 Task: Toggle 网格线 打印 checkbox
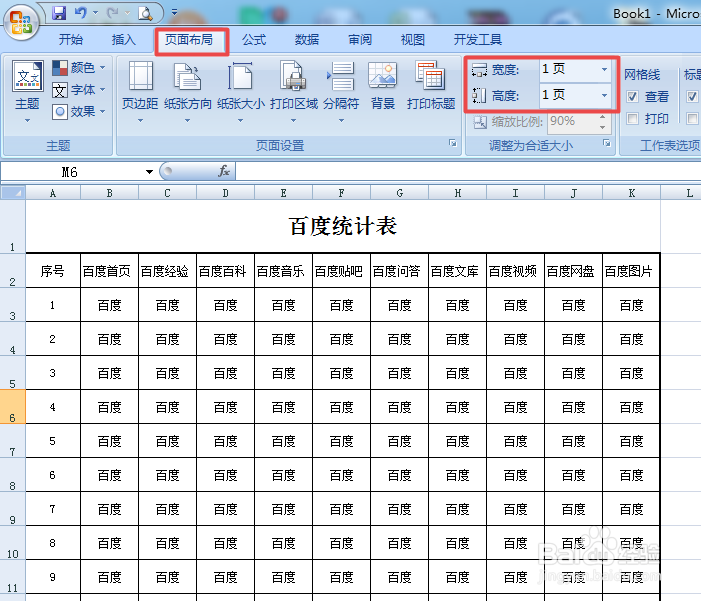632,119
